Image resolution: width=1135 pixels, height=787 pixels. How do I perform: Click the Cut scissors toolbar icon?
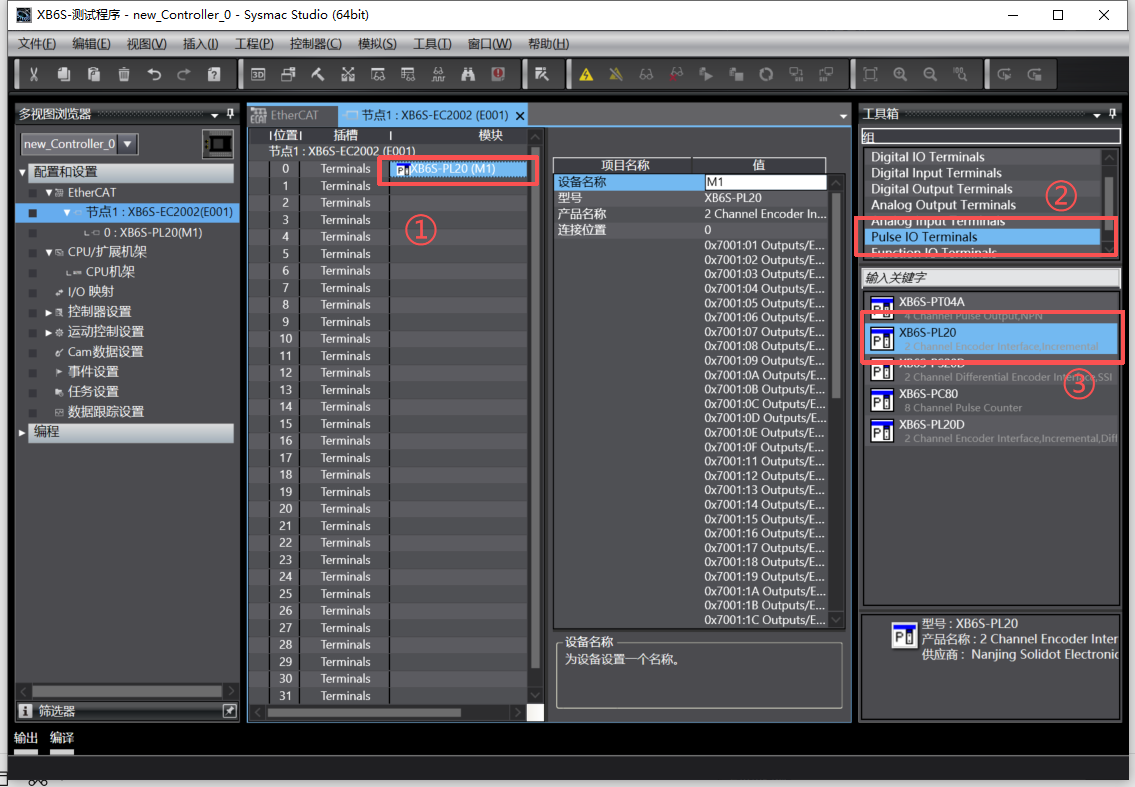(x=33, y=74)
